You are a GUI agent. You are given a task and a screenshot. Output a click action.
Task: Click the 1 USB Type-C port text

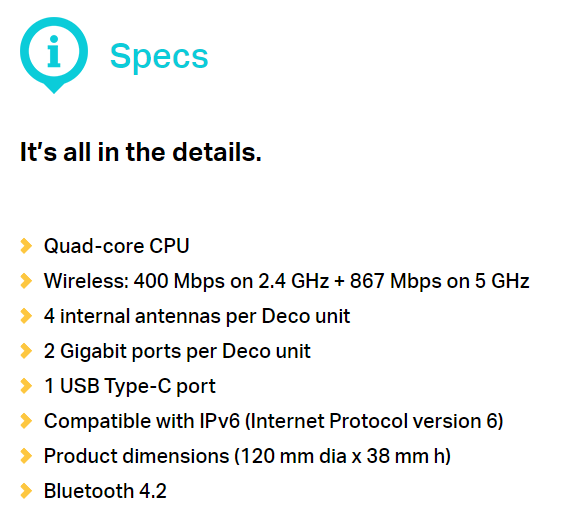(130, 386)
